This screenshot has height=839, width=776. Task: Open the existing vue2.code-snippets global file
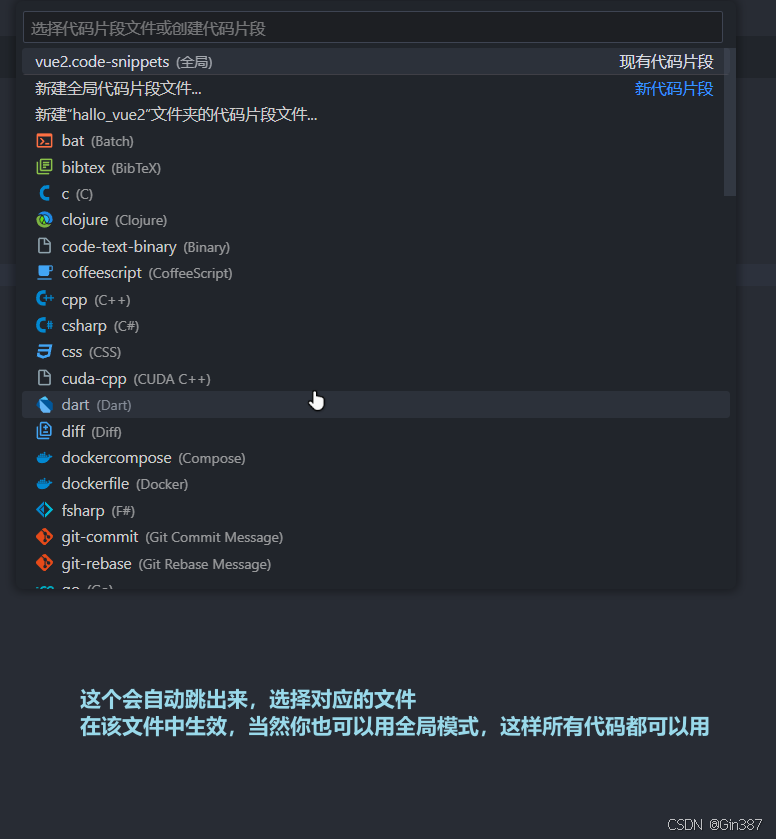click(376, 62)
